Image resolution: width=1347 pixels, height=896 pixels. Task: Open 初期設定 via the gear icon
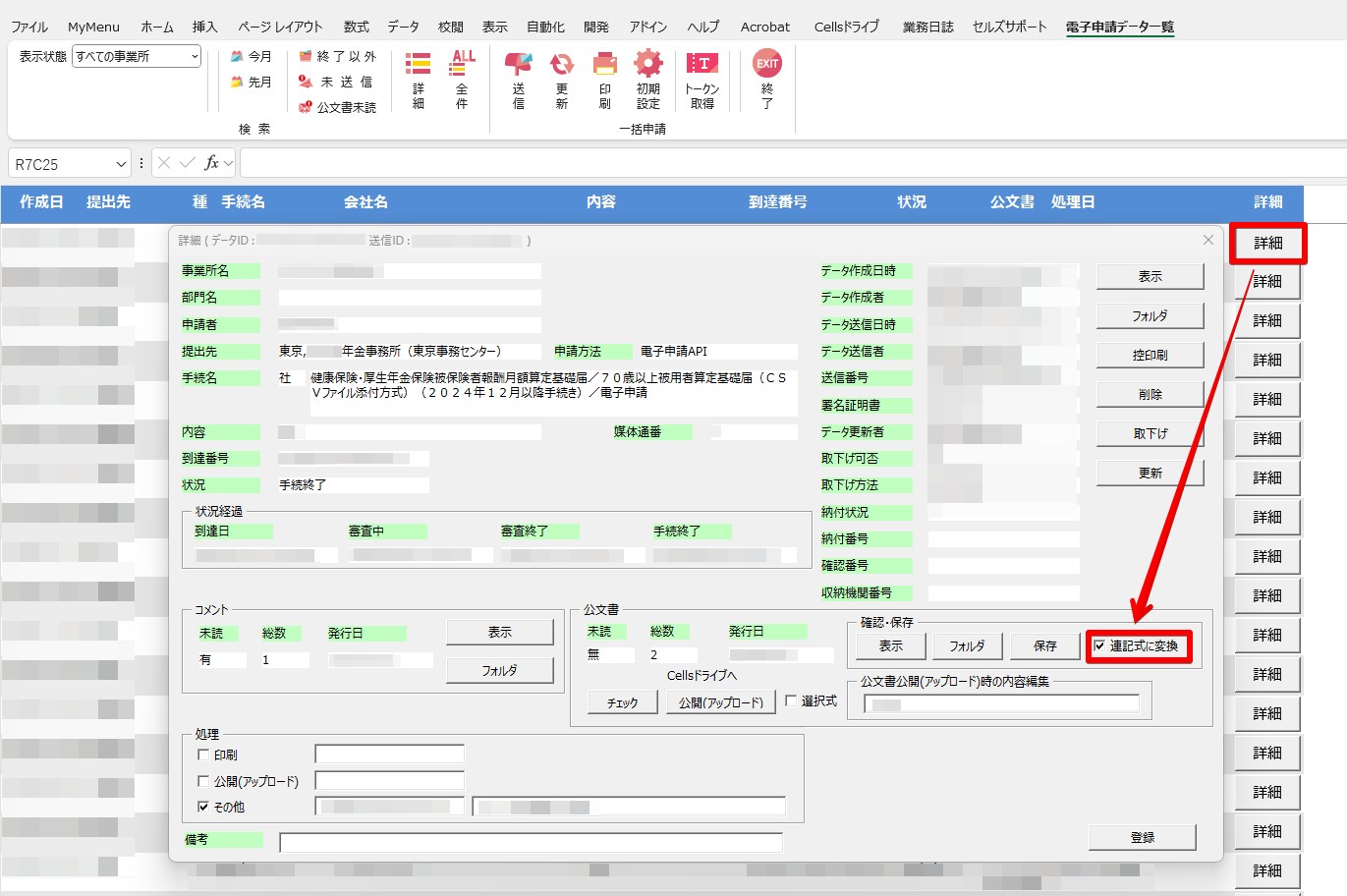(x=646, y=79)
